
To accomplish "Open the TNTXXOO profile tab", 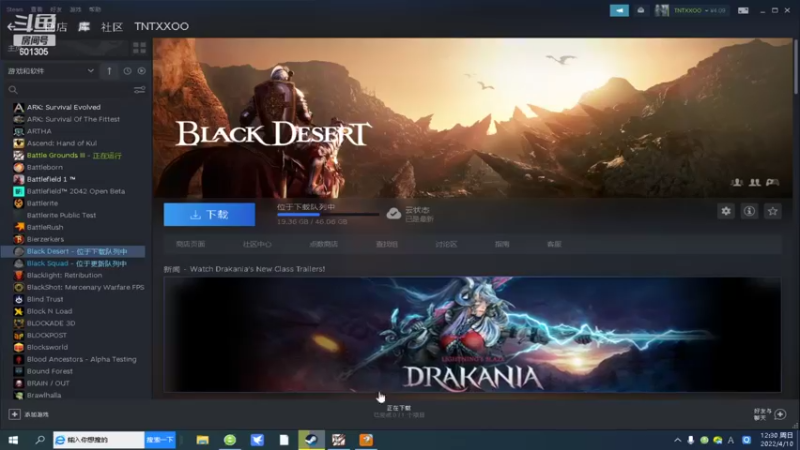I will pyautogui.click(x=161, y=27).
